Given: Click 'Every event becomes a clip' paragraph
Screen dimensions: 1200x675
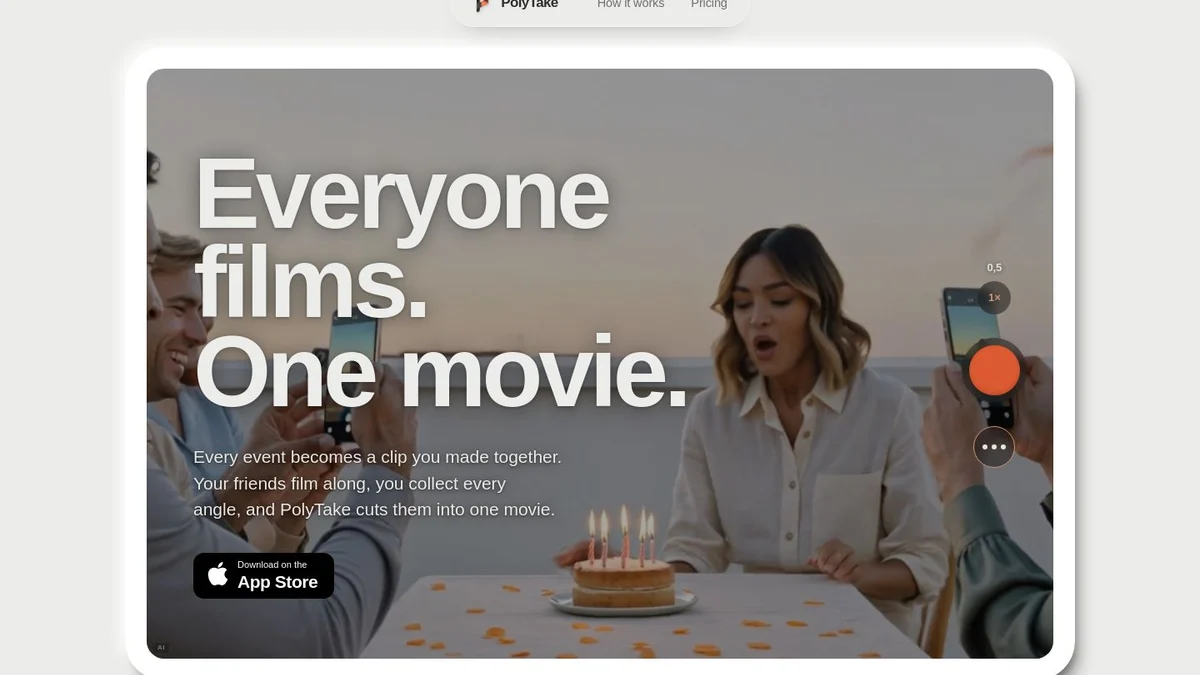Looking at the screenshot, I should tap(377, 483).
